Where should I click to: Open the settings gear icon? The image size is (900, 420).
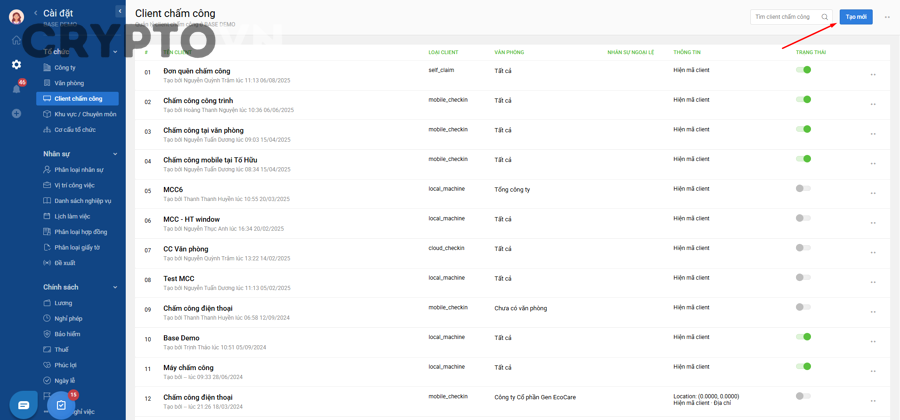click(16, 65)
